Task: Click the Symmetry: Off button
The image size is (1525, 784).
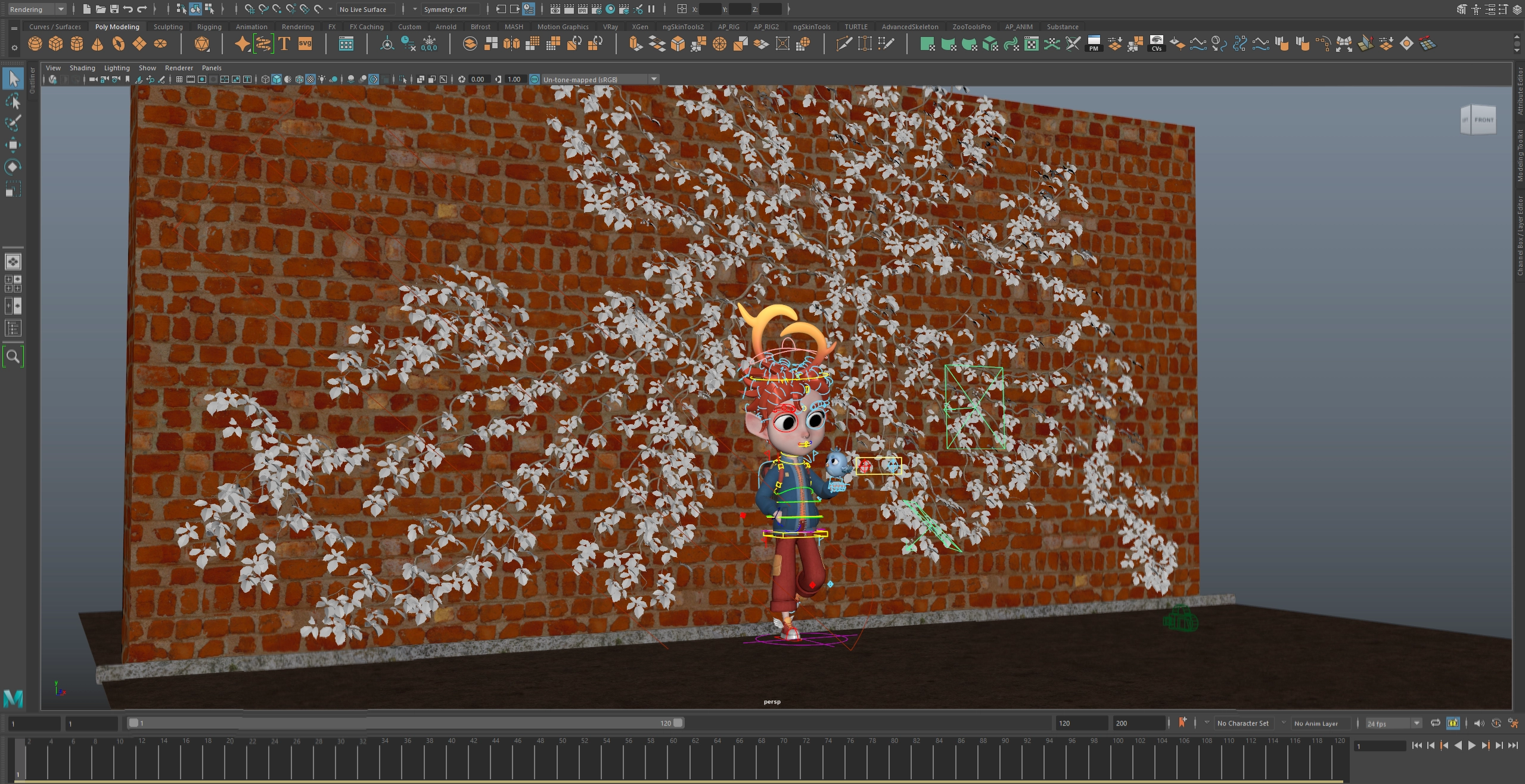Action: (x=445, y=9)
